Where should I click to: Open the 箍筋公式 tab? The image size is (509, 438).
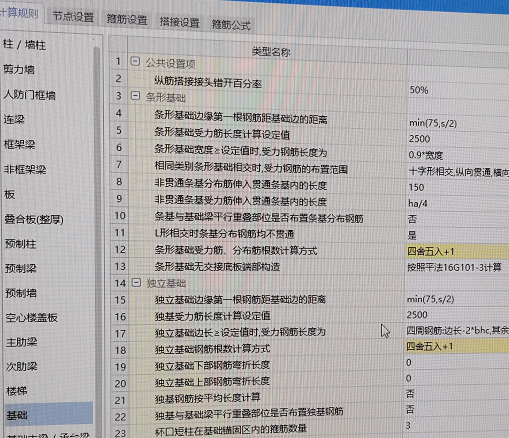[x=231, y=25]
